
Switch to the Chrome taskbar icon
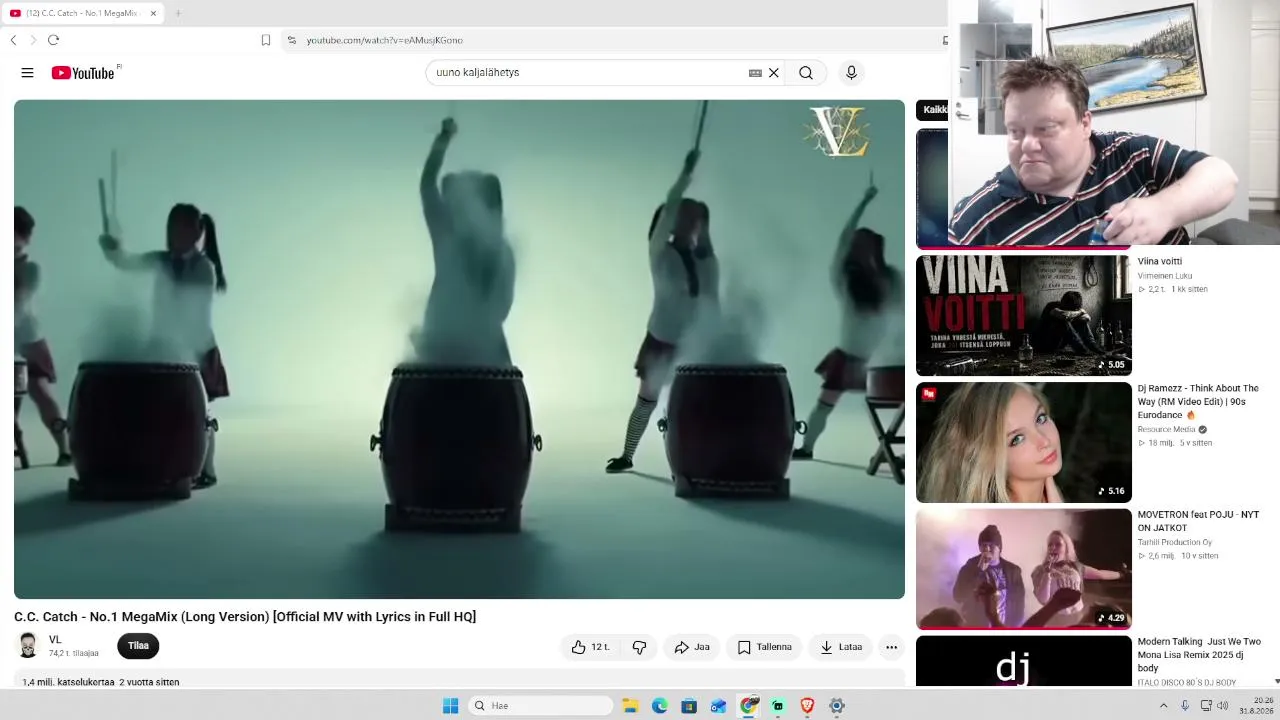(749, 706)
